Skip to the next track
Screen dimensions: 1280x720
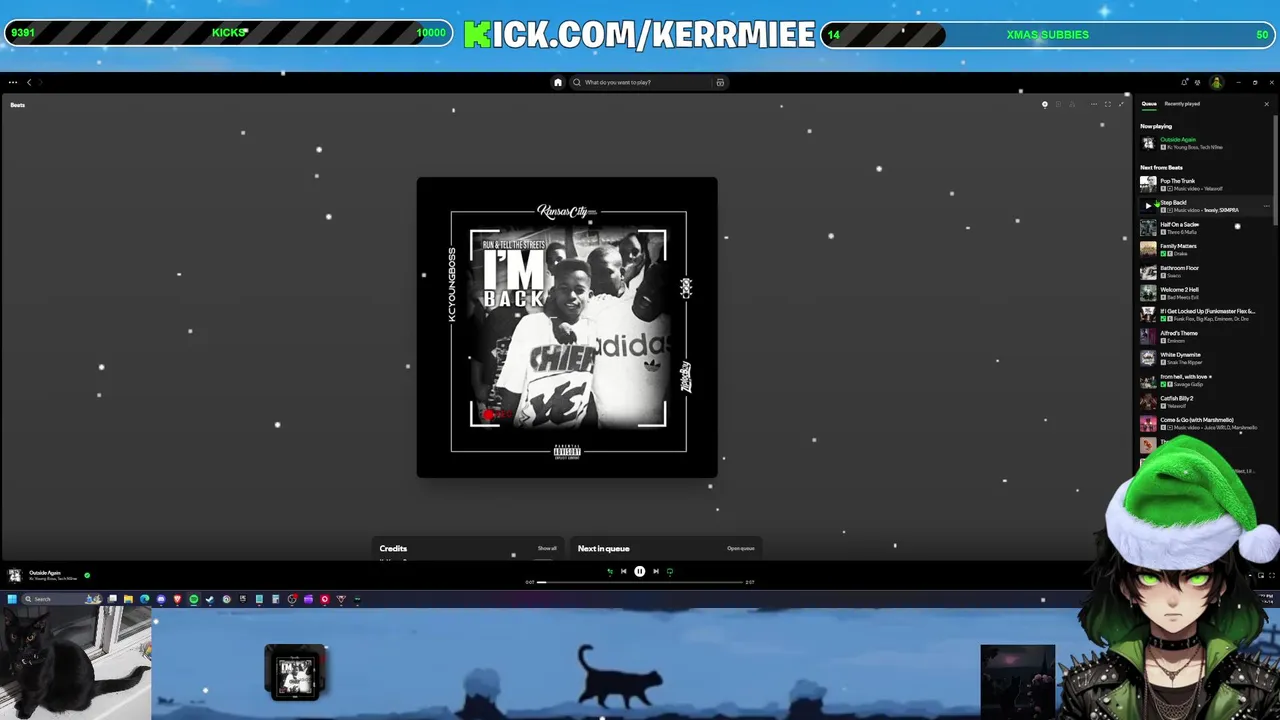pos(656,571)
